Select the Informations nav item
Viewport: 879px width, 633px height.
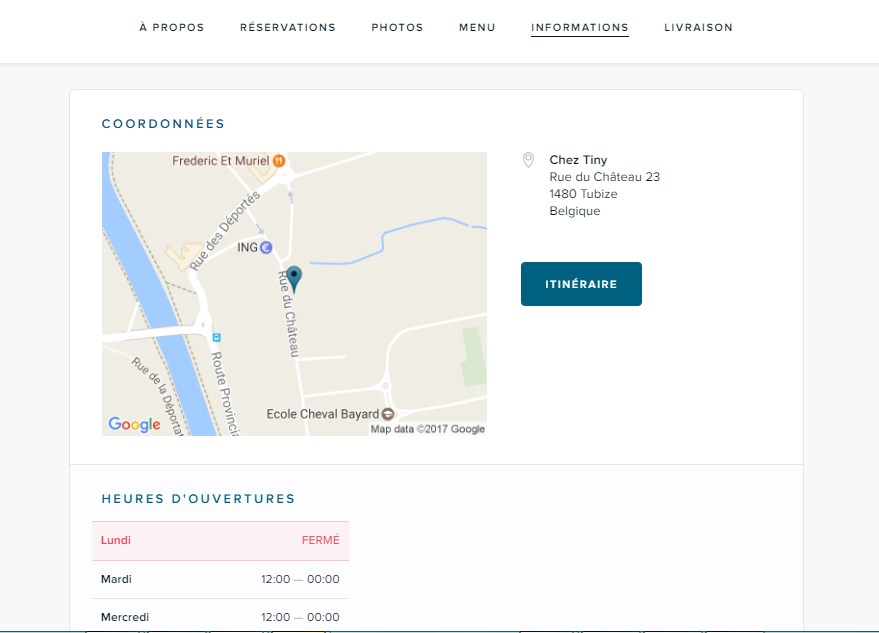pyautogui.click(x=580, y=27)
